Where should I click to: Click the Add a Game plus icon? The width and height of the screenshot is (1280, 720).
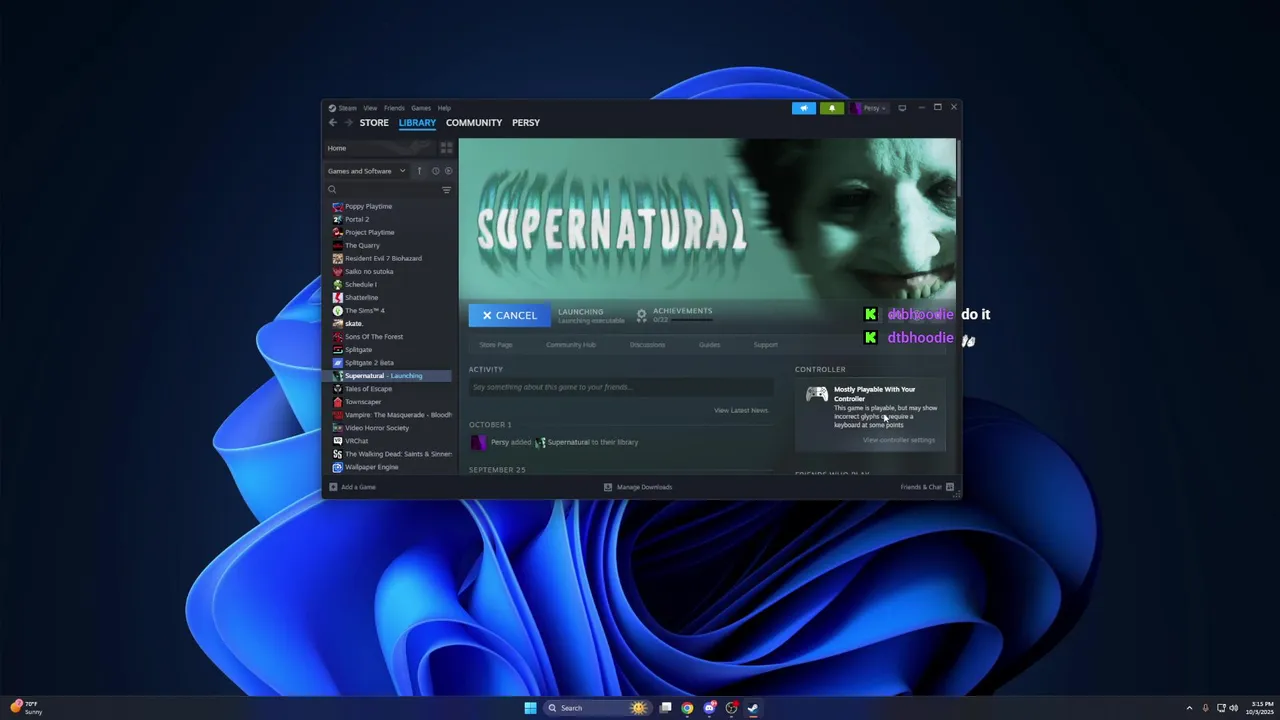333,487
